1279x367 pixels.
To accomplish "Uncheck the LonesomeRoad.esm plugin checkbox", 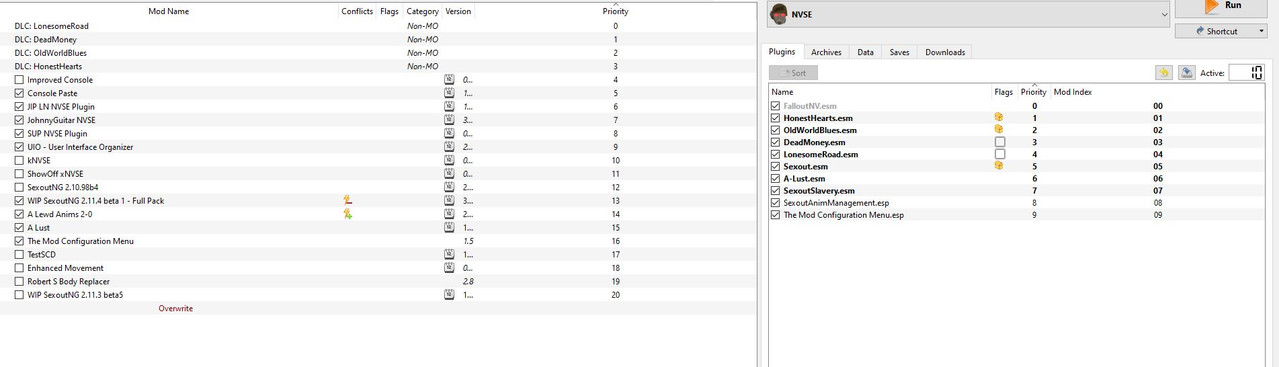I will pyautogui.click(x=776, y=154).
